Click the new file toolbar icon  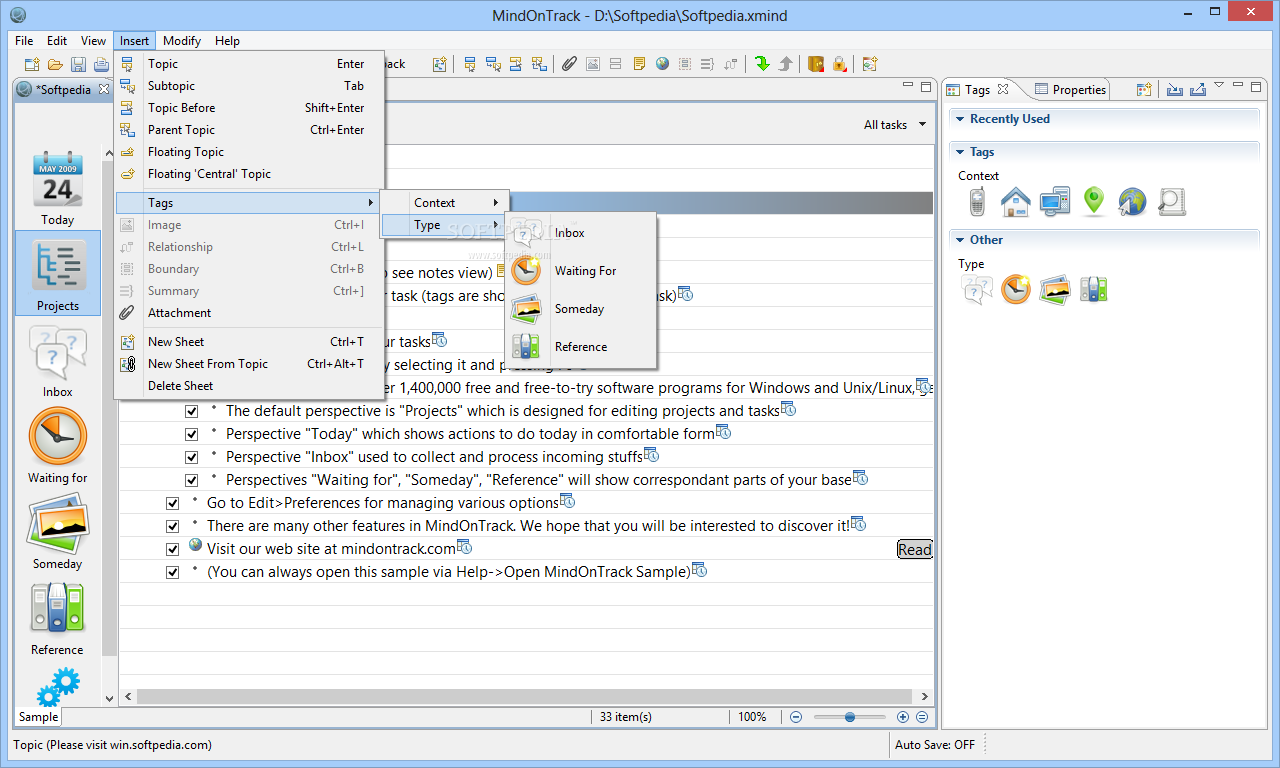[x=32, y=65]
